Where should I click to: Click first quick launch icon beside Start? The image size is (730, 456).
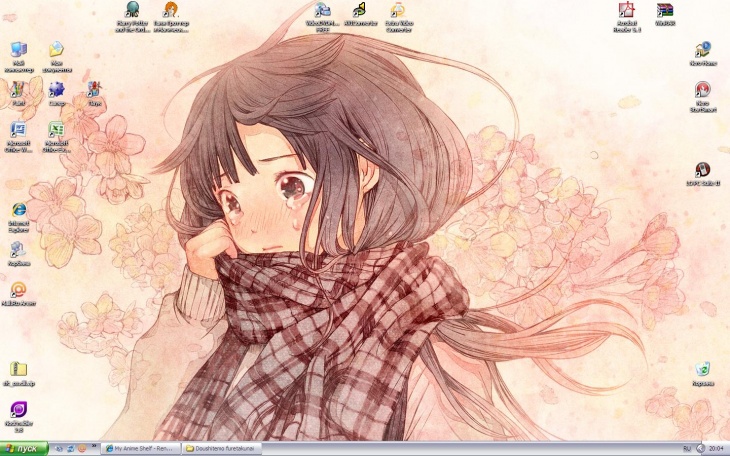coord(59,449)
